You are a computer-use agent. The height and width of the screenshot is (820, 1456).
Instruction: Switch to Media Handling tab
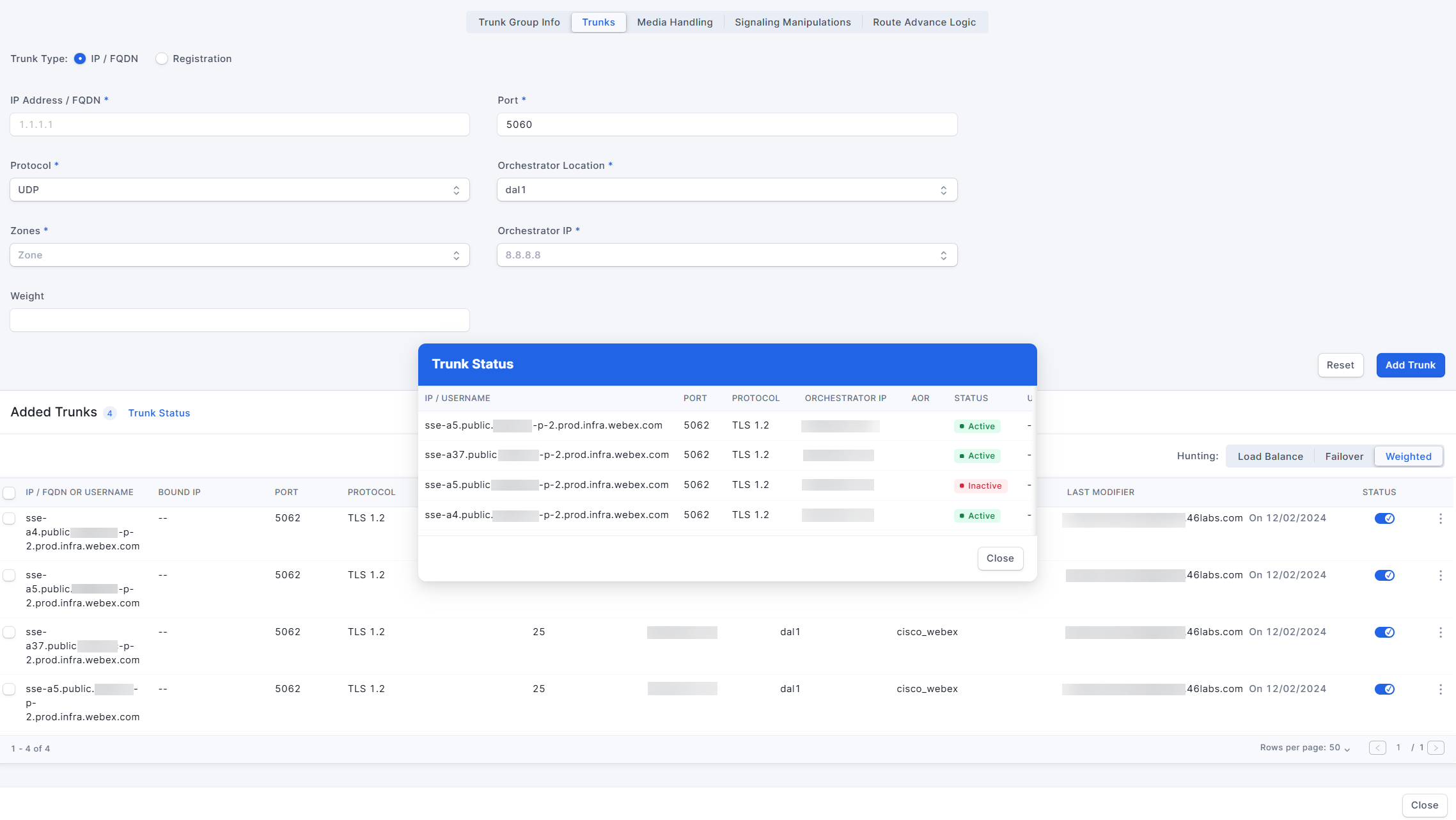(675, 22)
